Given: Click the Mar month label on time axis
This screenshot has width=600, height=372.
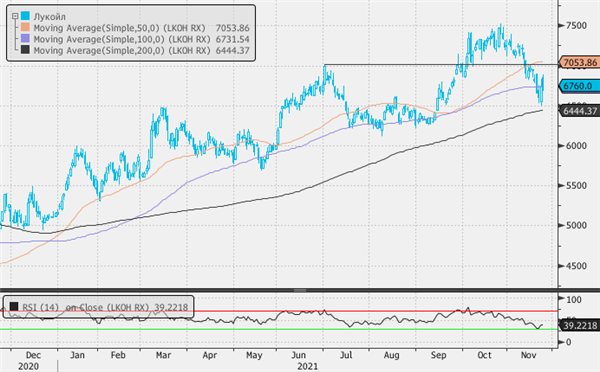Looking at the screenshot, I should pos(163,356).
